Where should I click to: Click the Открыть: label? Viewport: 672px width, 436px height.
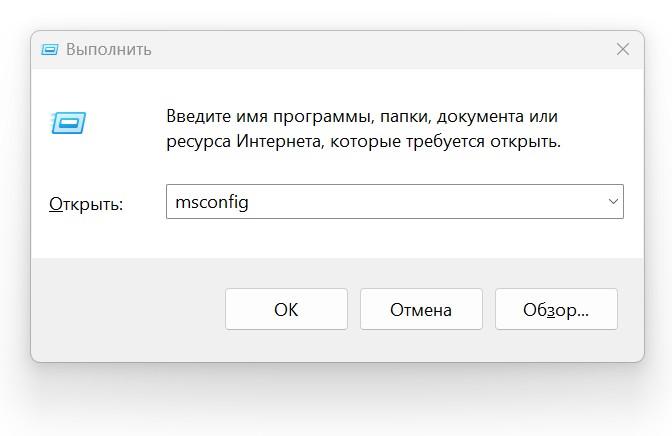pos(86,204)
